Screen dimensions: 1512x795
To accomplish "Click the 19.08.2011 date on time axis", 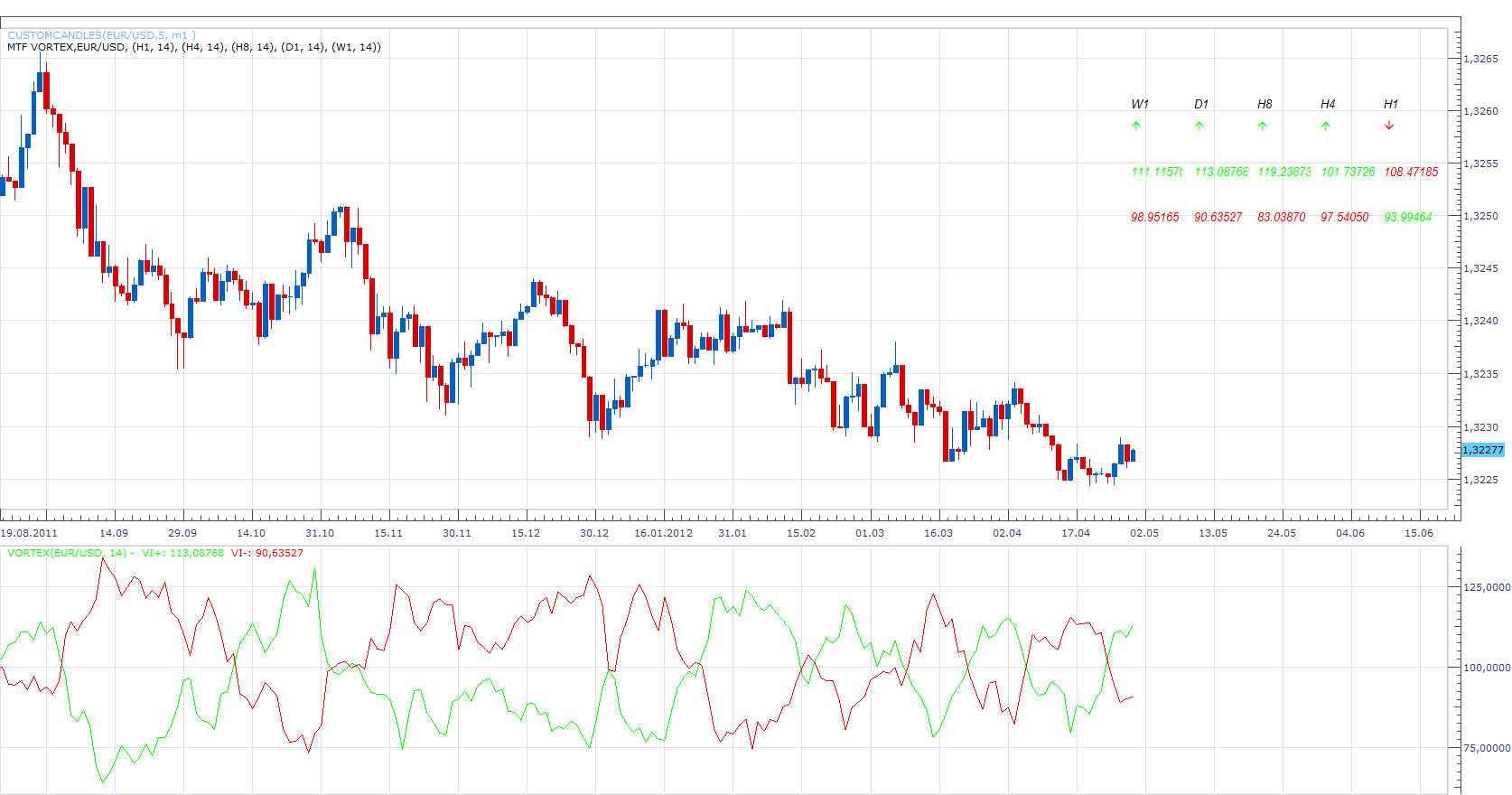I will (29, 533).
